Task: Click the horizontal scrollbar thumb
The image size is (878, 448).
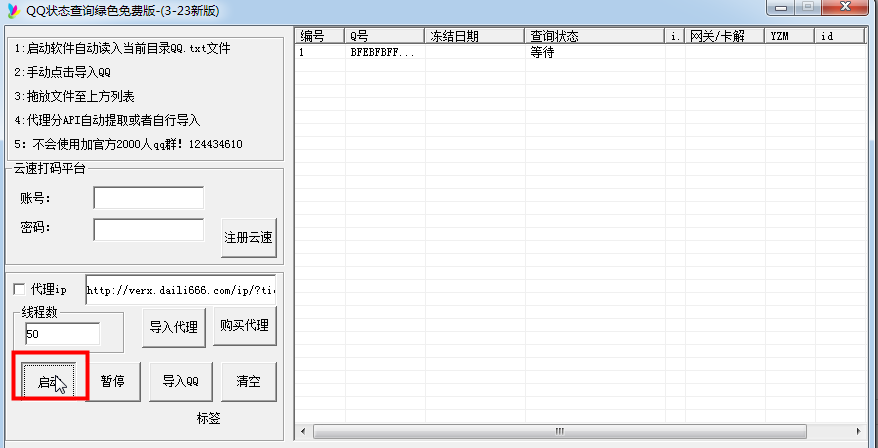Action: 560,431
